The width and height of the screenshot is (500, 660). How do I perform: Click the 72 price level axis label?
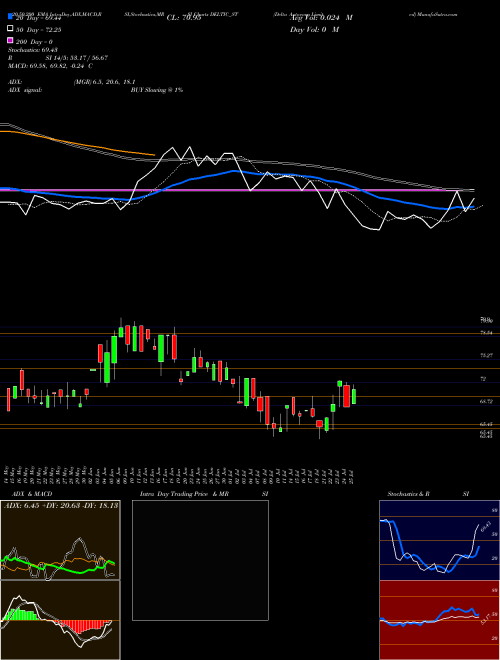coord(483,379)
